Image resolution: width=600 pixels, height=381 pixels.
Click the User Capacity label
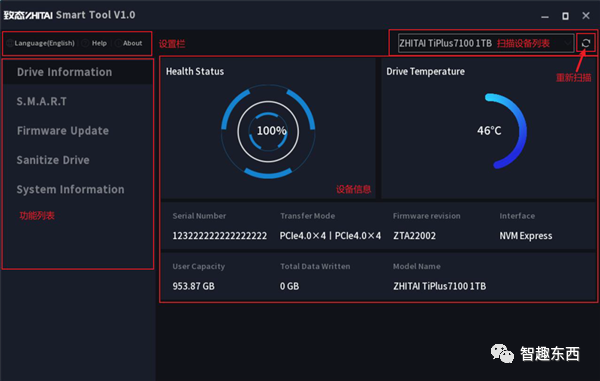point(199,267)
